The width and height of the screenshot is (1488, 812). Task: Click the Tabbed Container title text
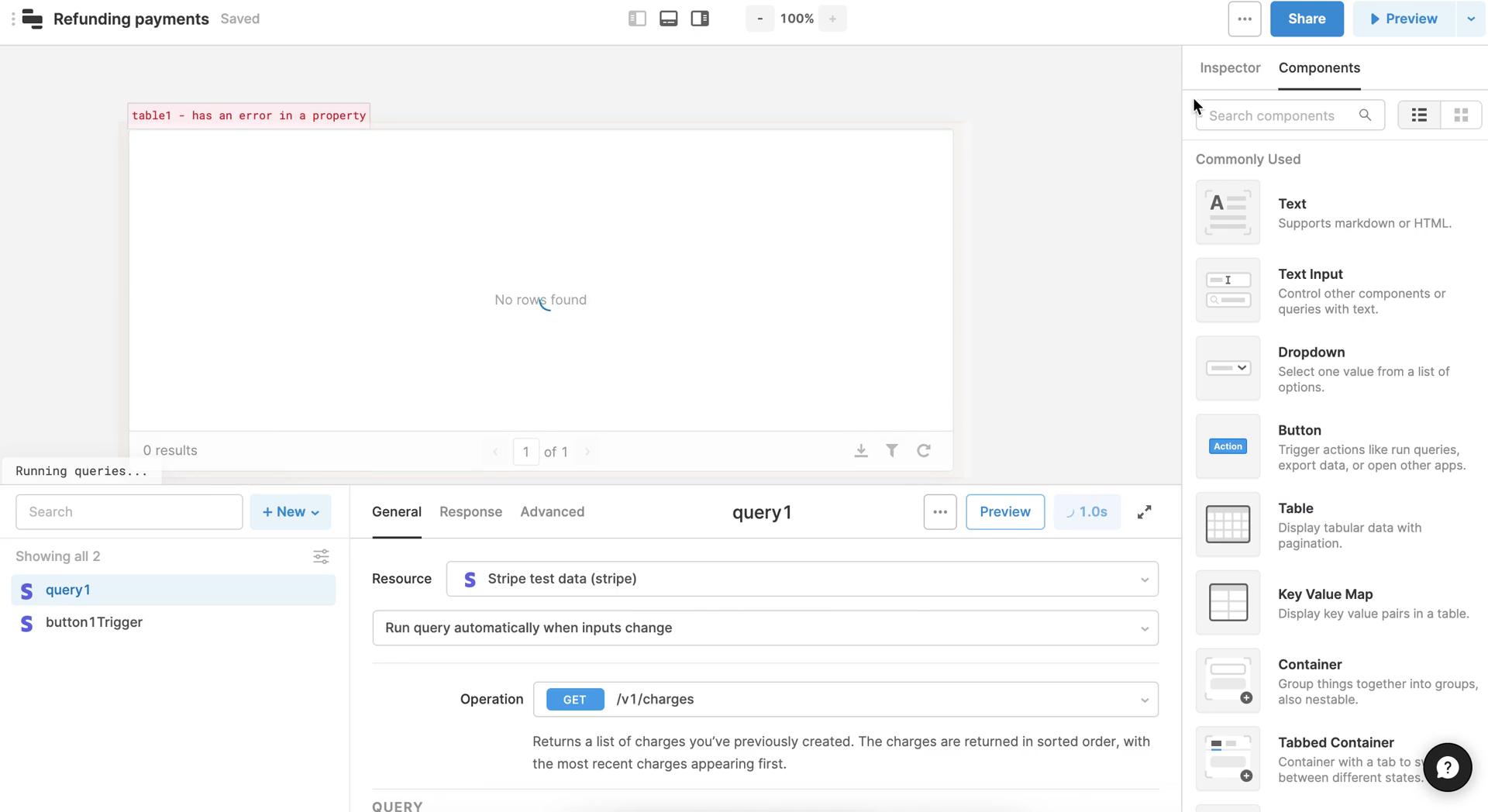1336,743
